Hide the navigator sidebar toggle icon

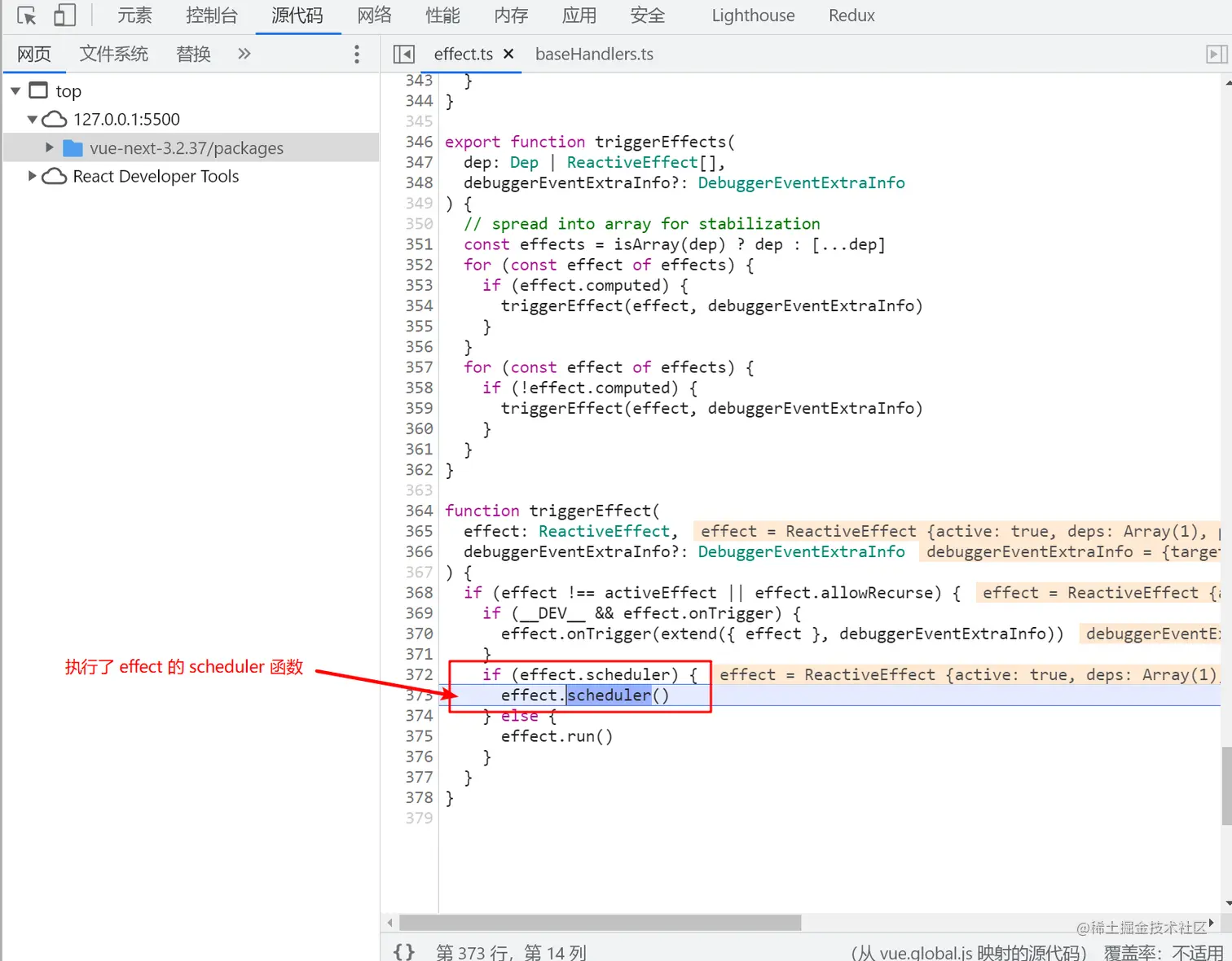[x=403, y=55]
